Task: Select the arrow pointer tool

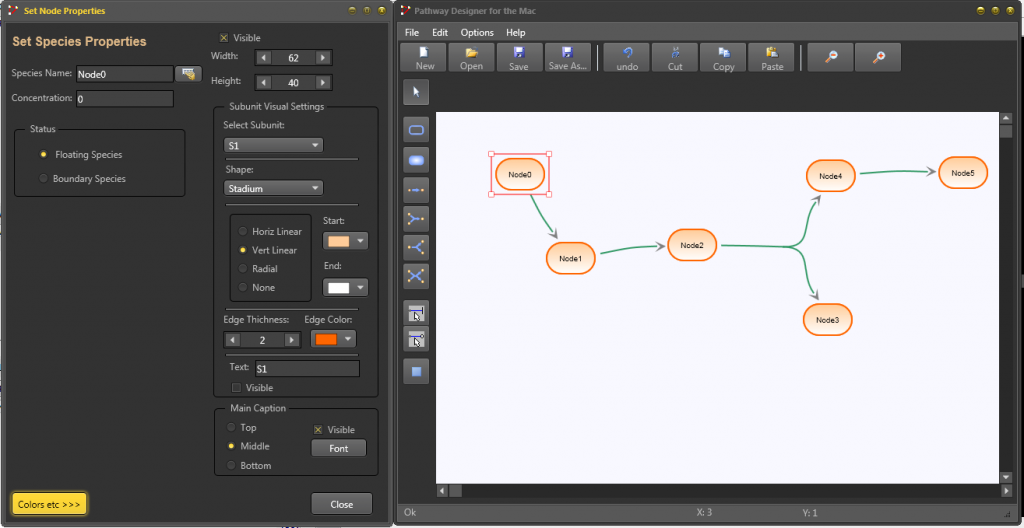Action: click(x=416, y=92)
